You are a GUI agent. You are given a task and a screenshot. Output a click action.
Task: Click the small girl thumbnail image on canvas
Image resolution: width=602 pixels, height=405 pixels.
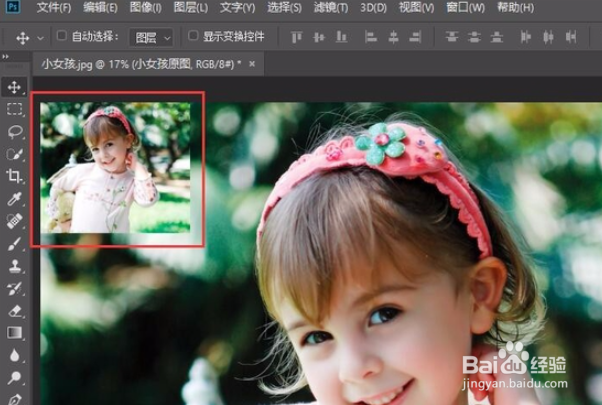coord(115,167)
